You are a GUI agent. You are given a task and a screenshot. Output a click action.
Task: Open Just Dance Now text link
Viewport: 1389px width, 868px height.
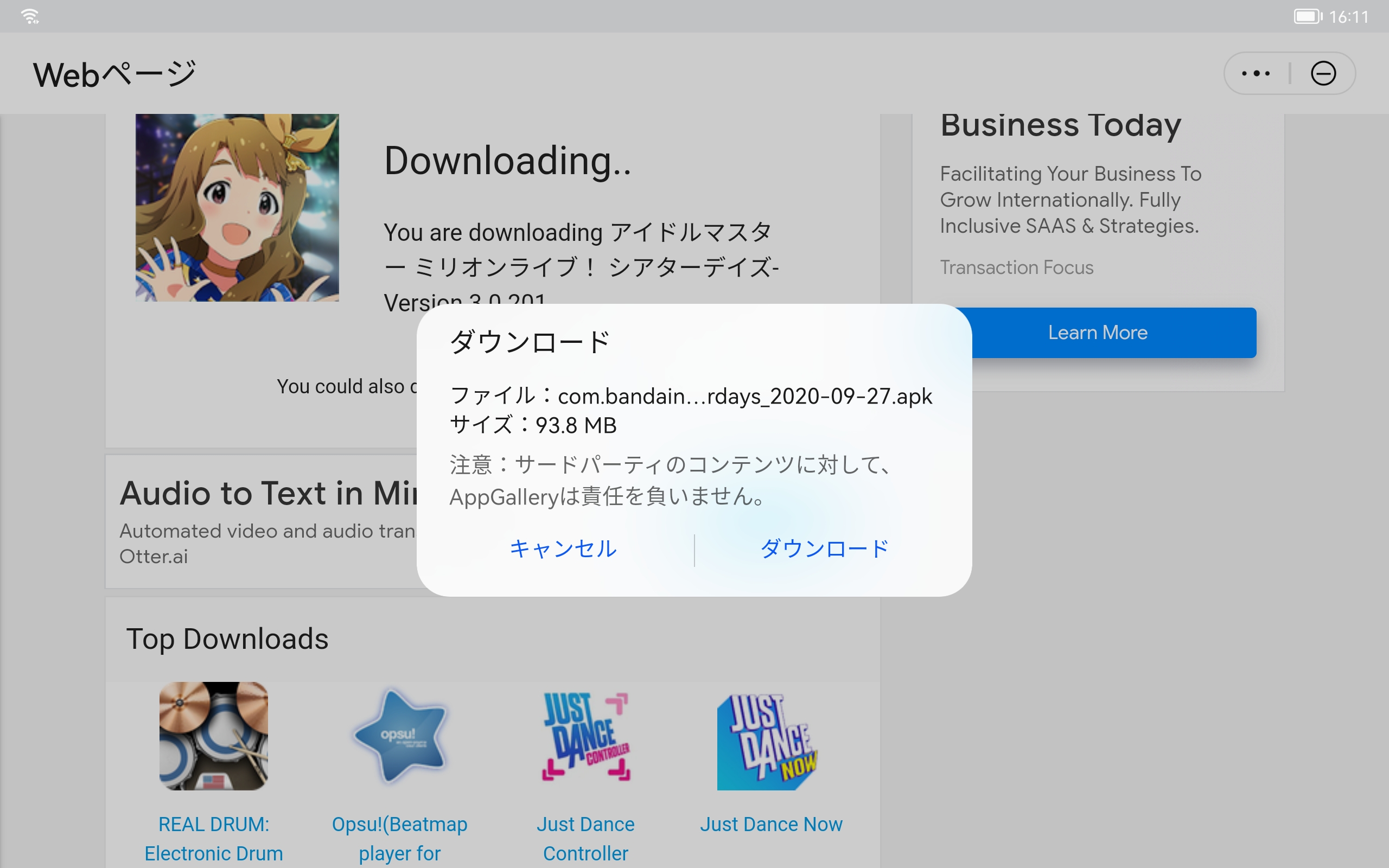click(x=771, y=825)
